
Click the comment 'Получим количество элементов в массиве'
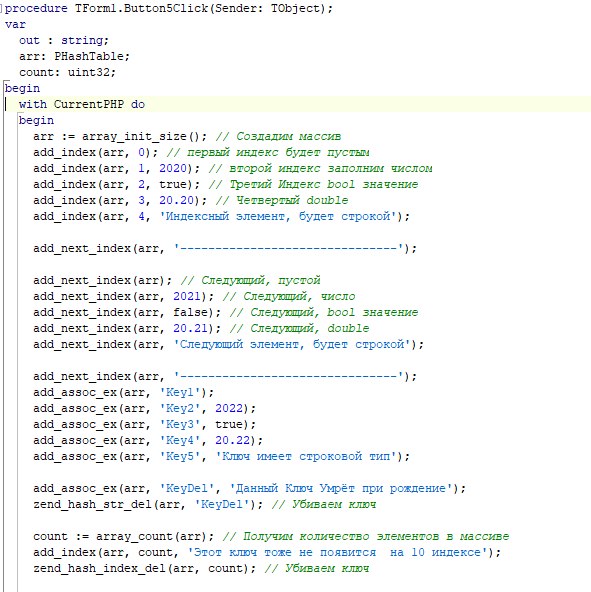[x=366, y=536]
